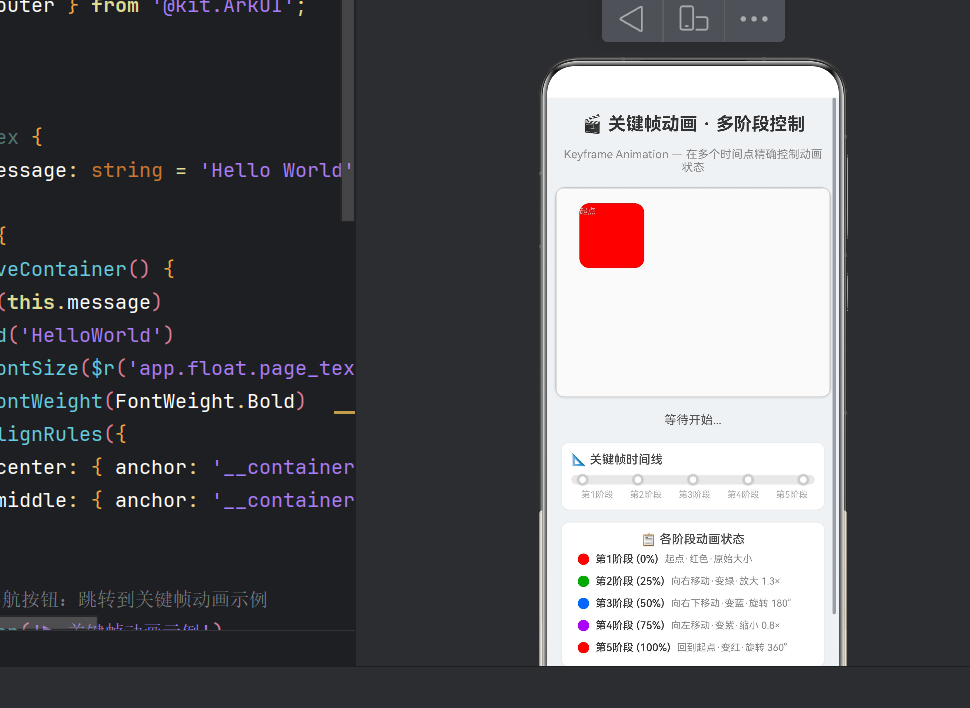The image size is (970, 708).
Task: Click the 各阶段动画状态 heading text
Action: pos(702,539)
